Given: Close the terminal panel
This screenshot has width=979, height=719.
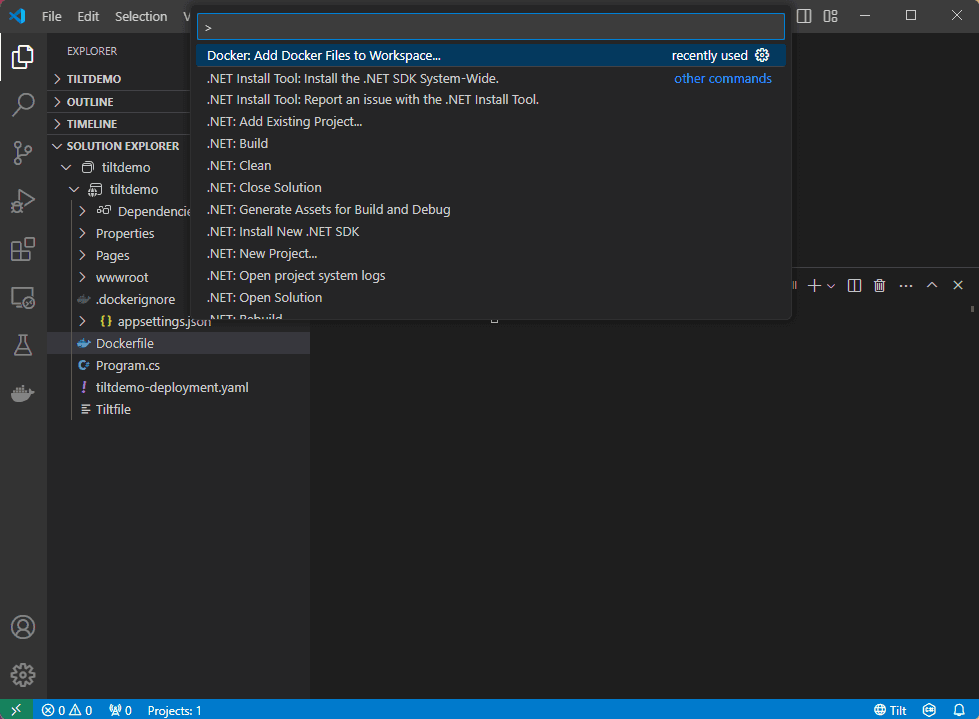Looking at the screenshot, I should coord(958,285).
